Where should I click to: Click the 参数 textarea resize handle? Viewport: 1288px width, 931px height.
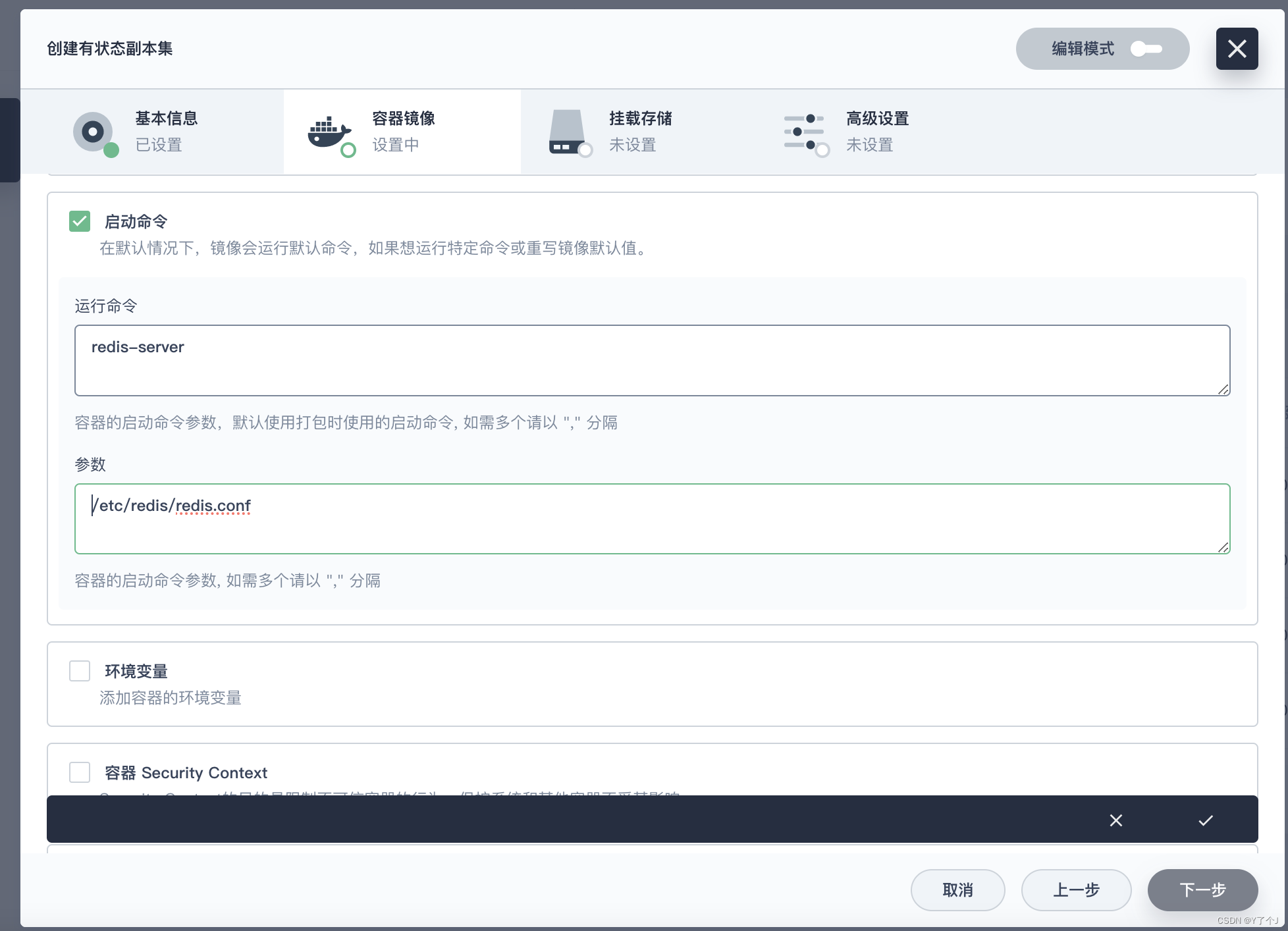pyautogui.click(x=1223, y=547)
